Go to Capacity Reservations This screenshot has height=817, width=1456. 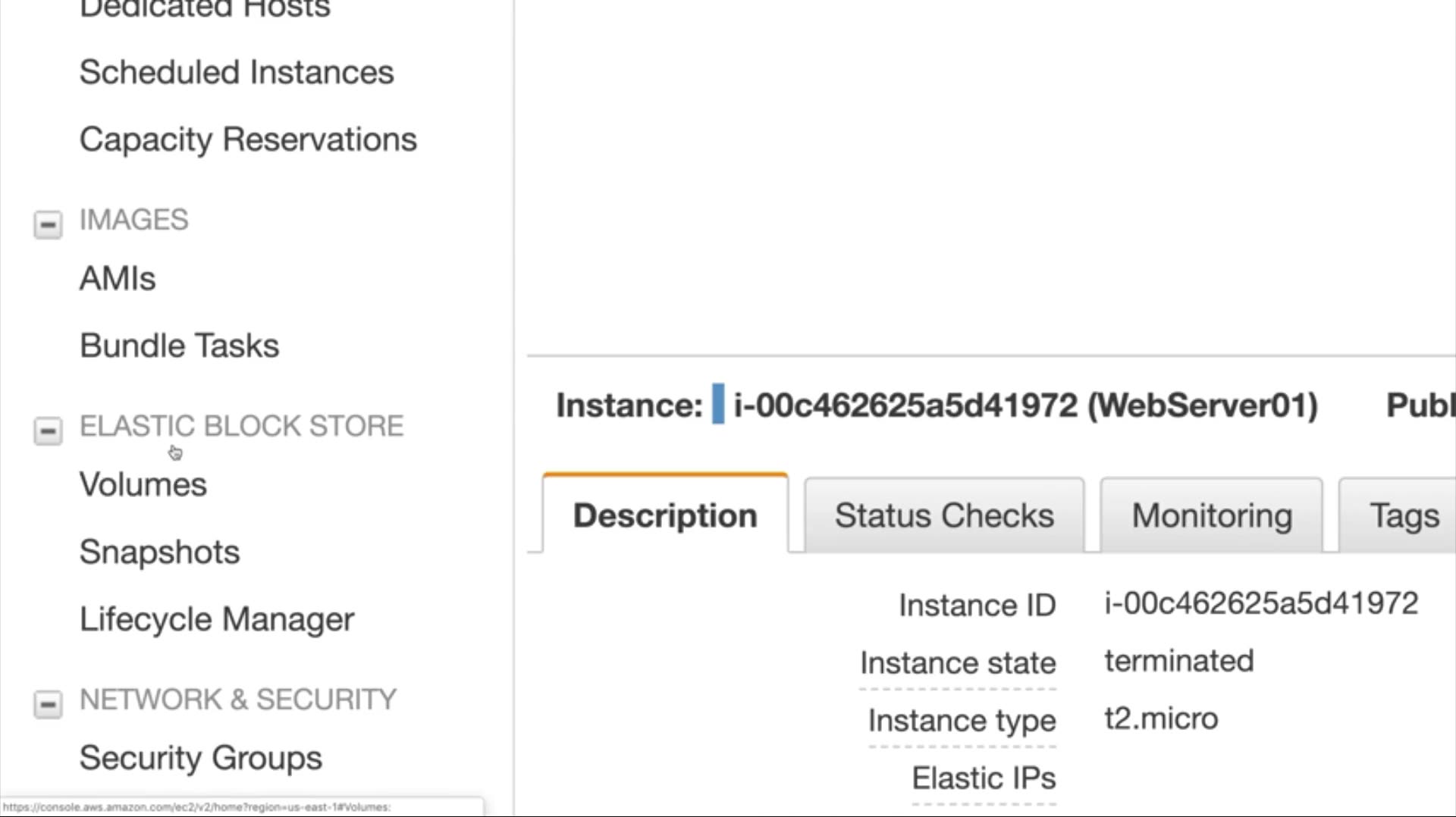coord(248,139)
